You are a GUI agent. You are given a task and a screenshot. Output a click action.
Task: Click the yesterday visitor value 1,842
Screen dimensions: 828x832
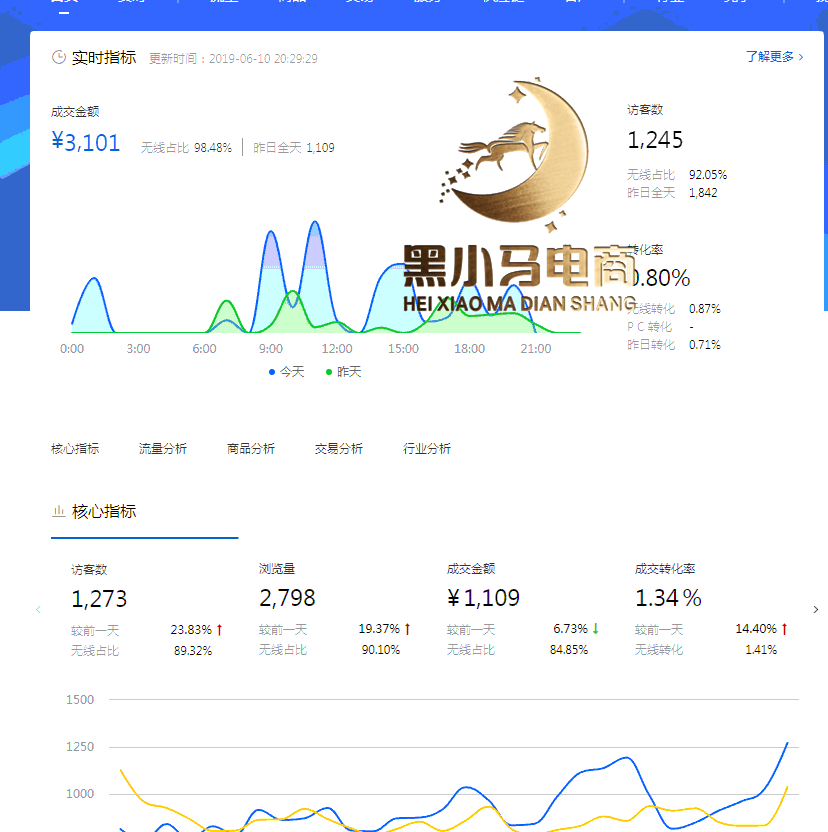tap(703, 193)
